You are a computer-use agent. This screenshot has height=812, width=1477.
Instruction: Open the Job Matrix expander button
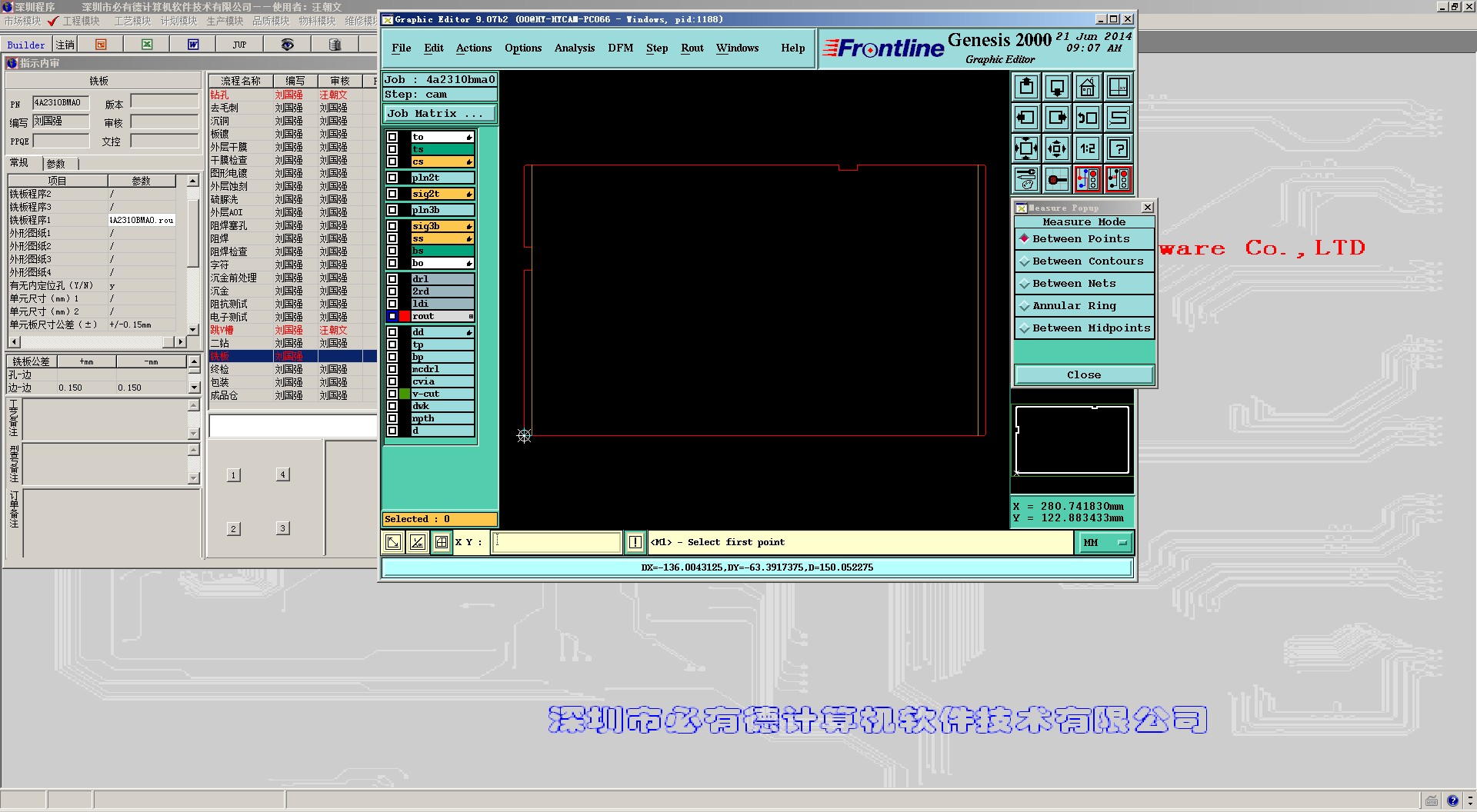(x=438, y=114)
